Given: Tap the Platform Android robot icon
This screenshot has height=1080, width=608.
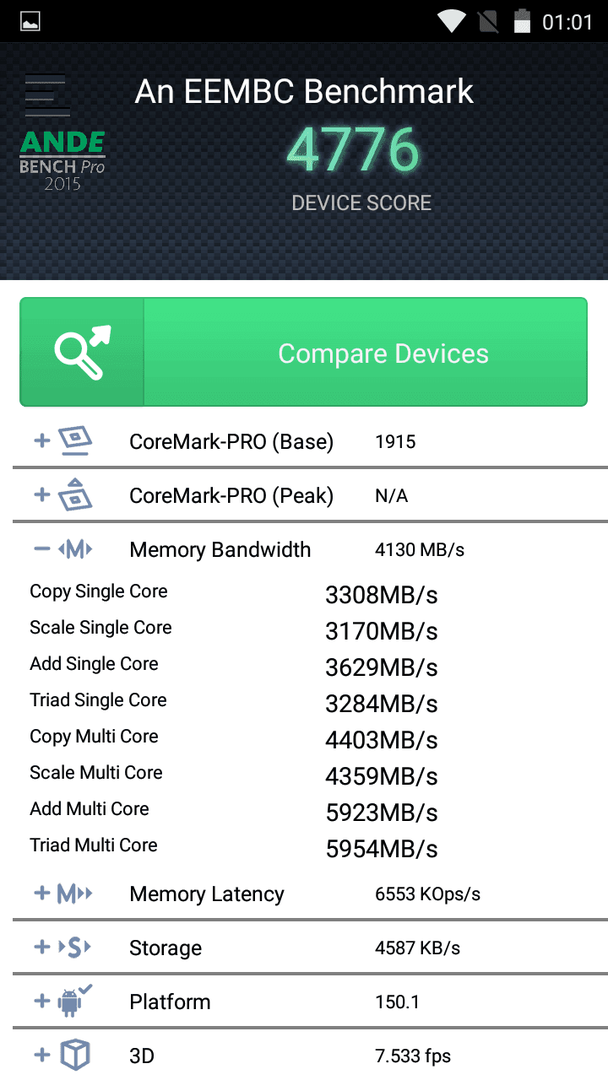Looking at the screenshot, I should pyautogui.click(x=74, y=1001).
